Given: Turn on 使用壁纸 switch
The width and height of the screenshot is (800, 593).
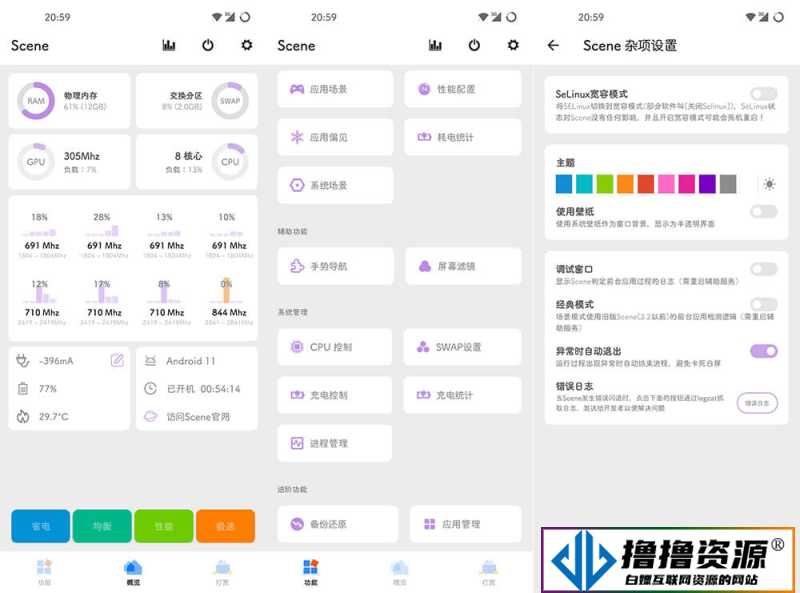Looking at the screenshot, I should click(x=764, y=211).
